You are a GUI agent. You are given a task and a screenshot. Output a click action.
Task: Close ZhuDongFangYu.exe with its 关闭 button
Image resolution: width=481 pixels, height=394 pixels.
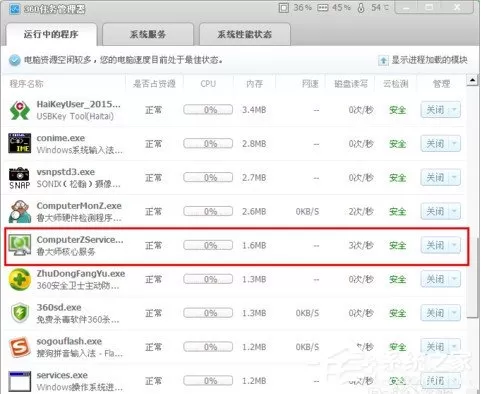[x=435, y=279]
